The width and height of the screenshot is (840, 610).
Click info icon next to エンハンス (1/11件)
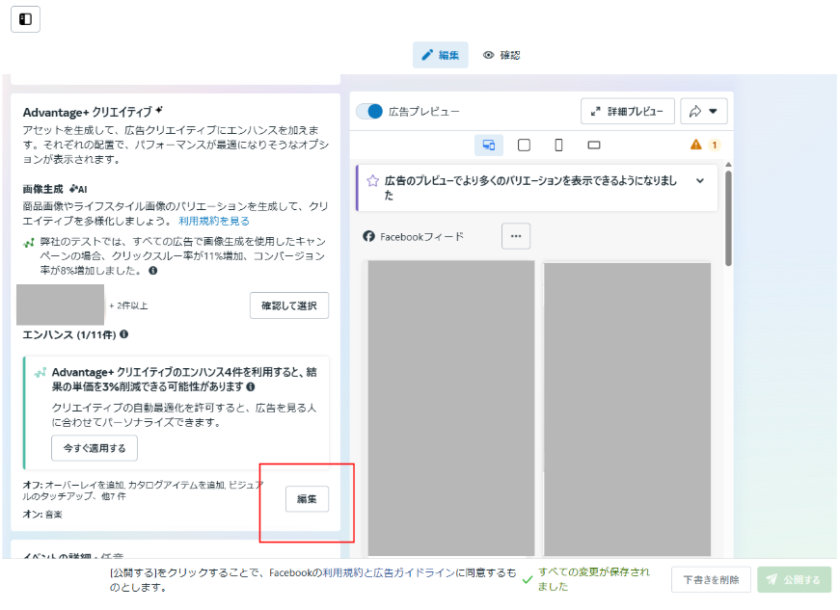[124, 335]
